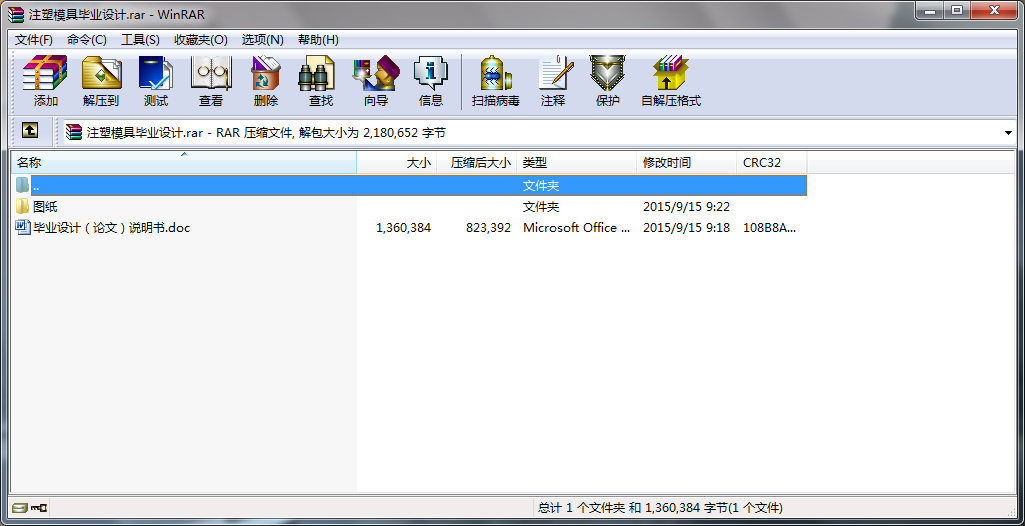Sort by the 名称 column header

click(x=184, y=163)
